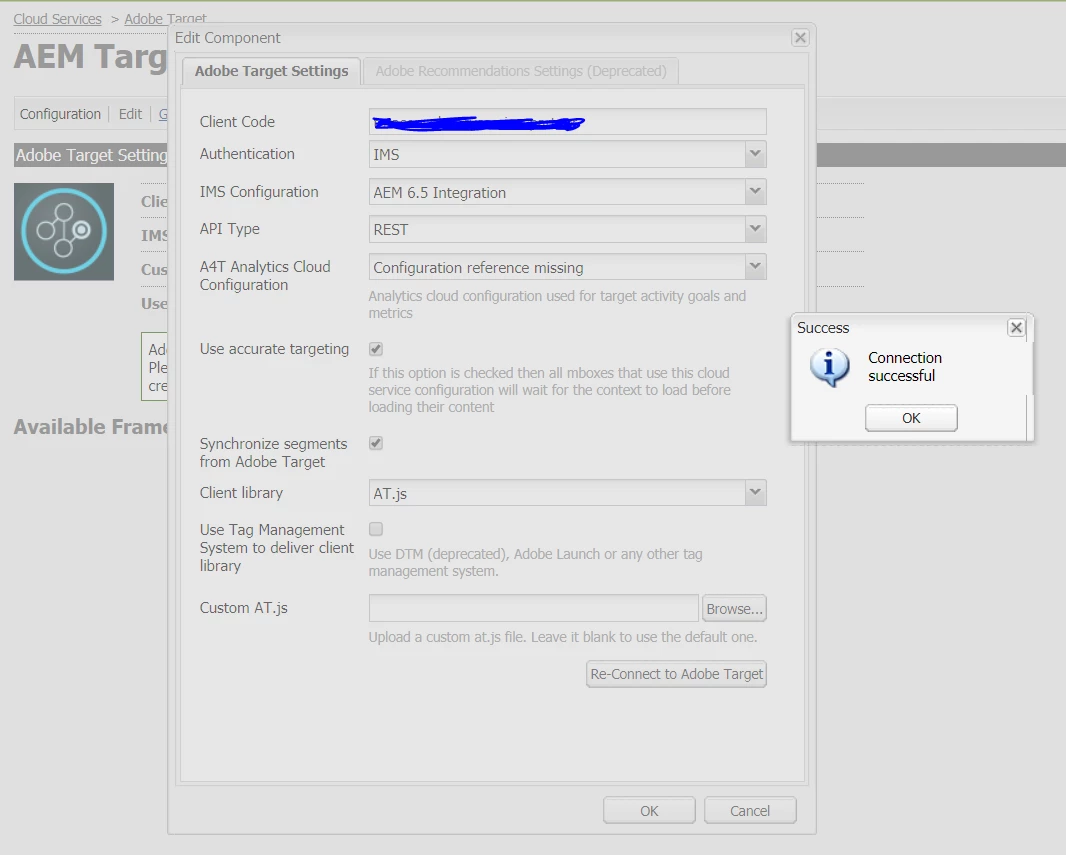Click OK in the Edit Component dialog
Screen dimensions: 1066x855
[649, 811]
